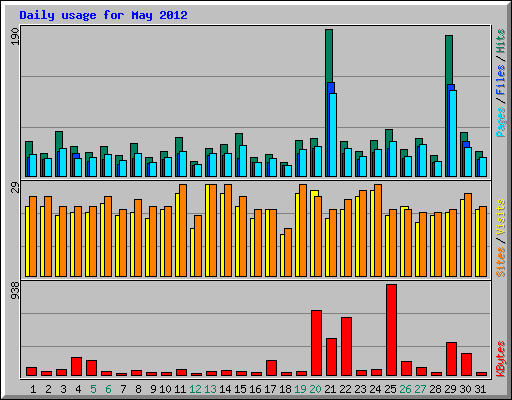Click the "Sites" legend label
The width and height of the screenshot is (512, 400).
pos(501,262)
